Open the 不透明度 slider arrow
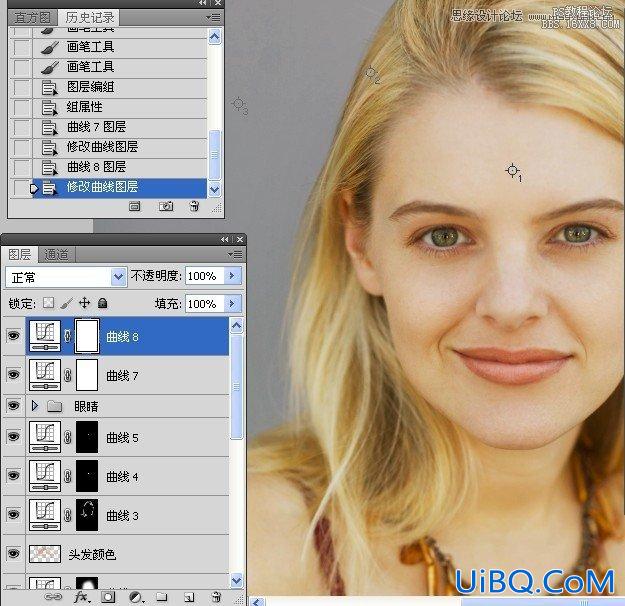The height and width of the screenshot is (606, 625). (x=232, y=276)
